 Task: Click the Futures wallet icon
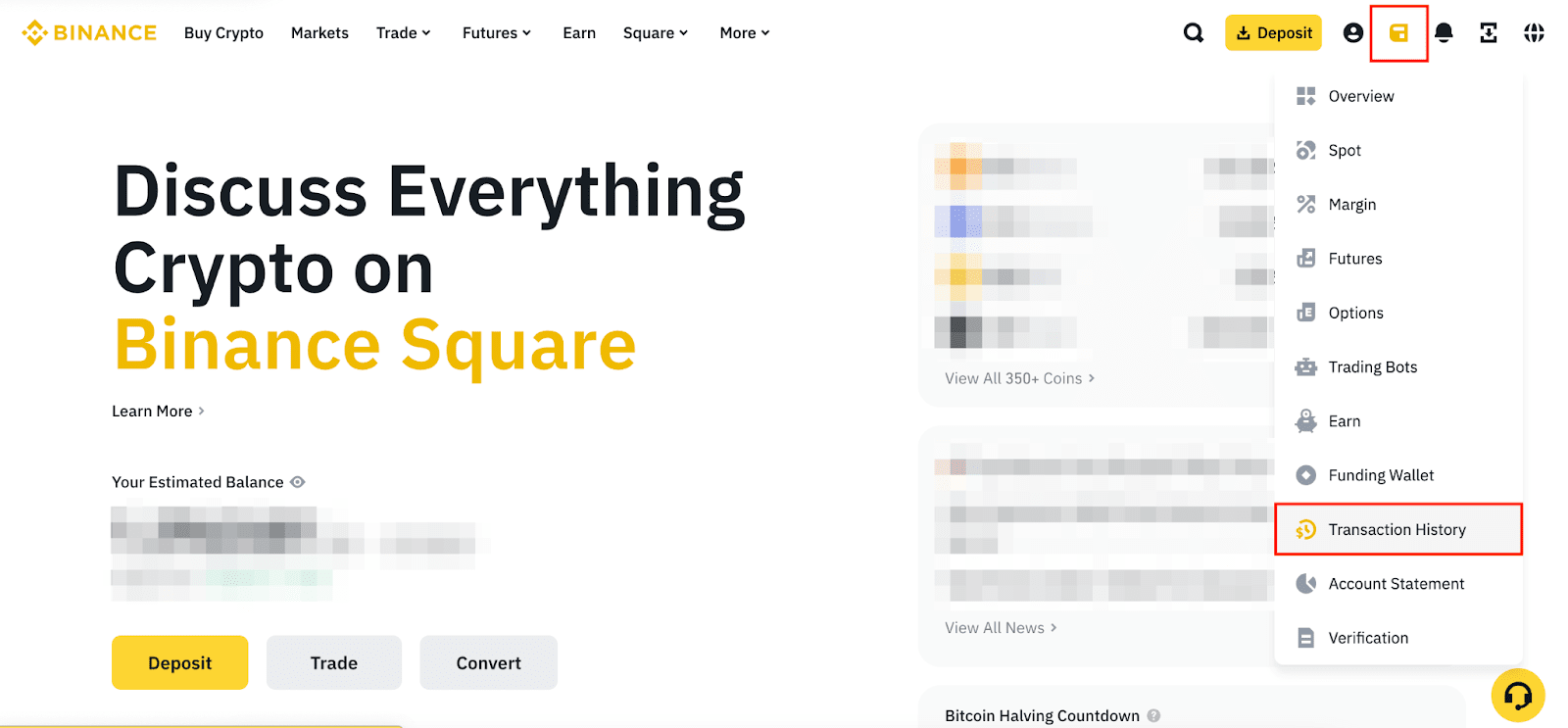click(x=1305, y=259)
